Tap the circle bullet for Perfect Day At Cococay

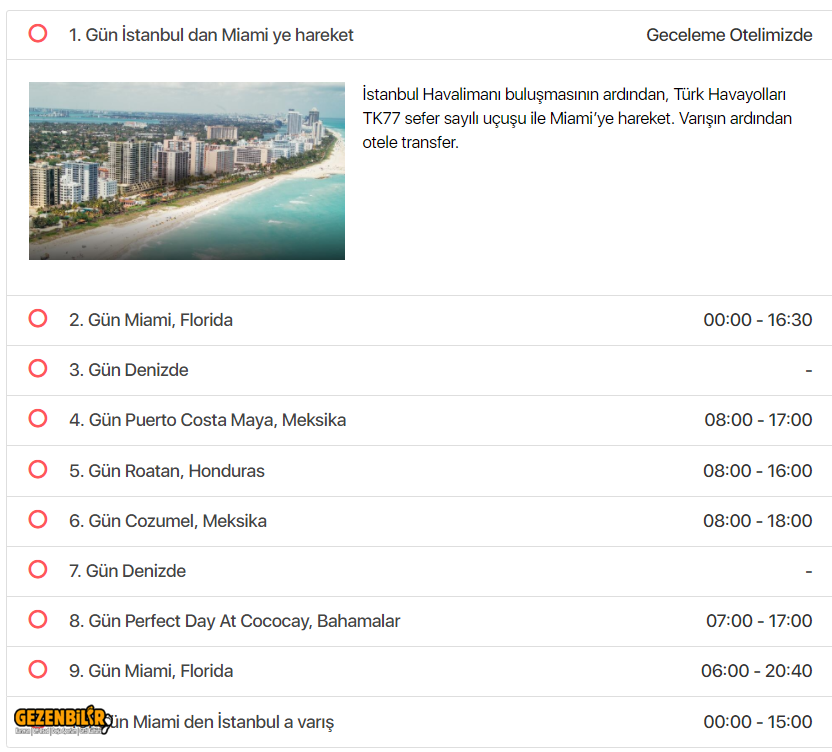[38, 620]
